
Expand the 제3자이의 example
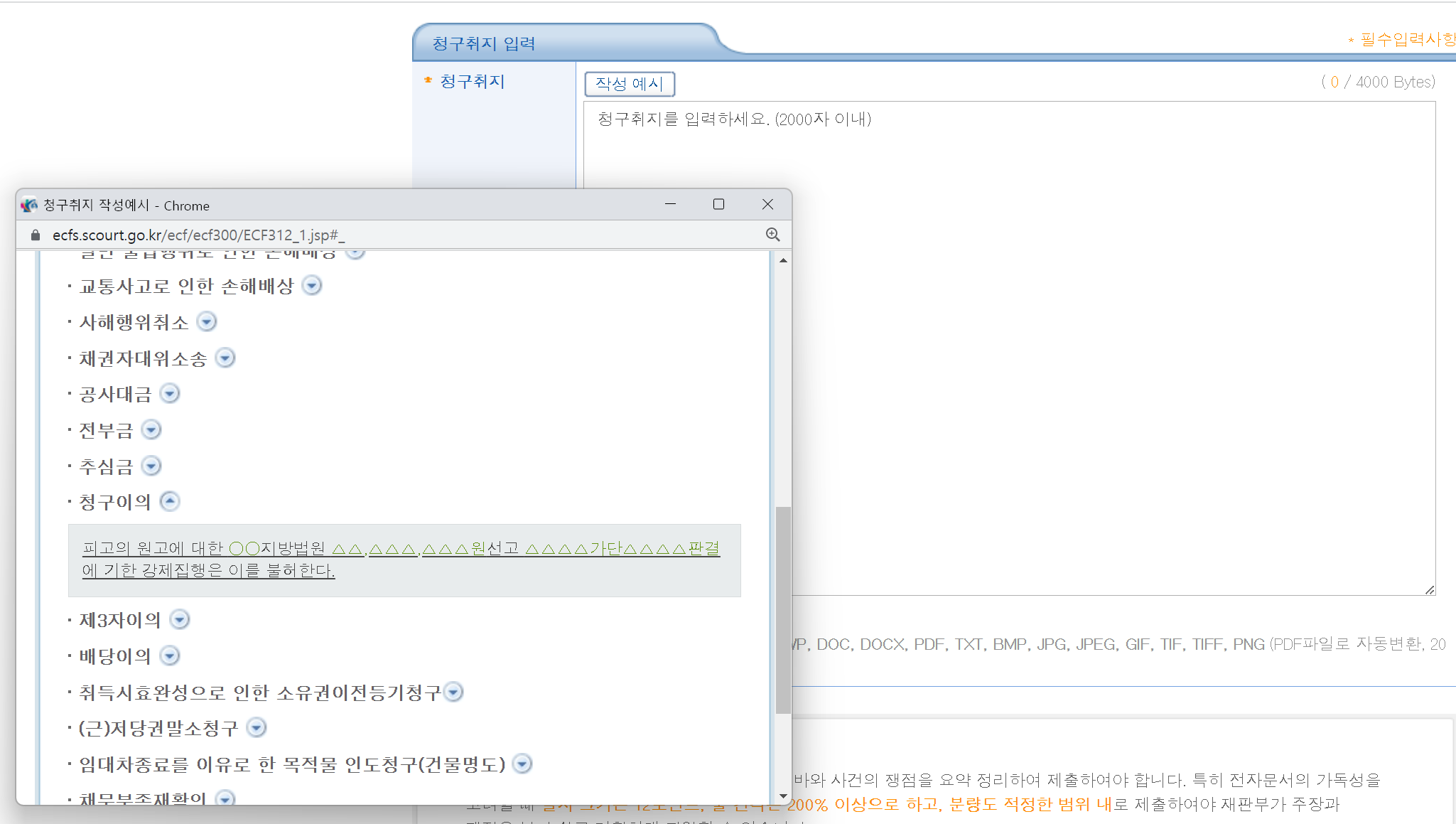tap(180, 619)
